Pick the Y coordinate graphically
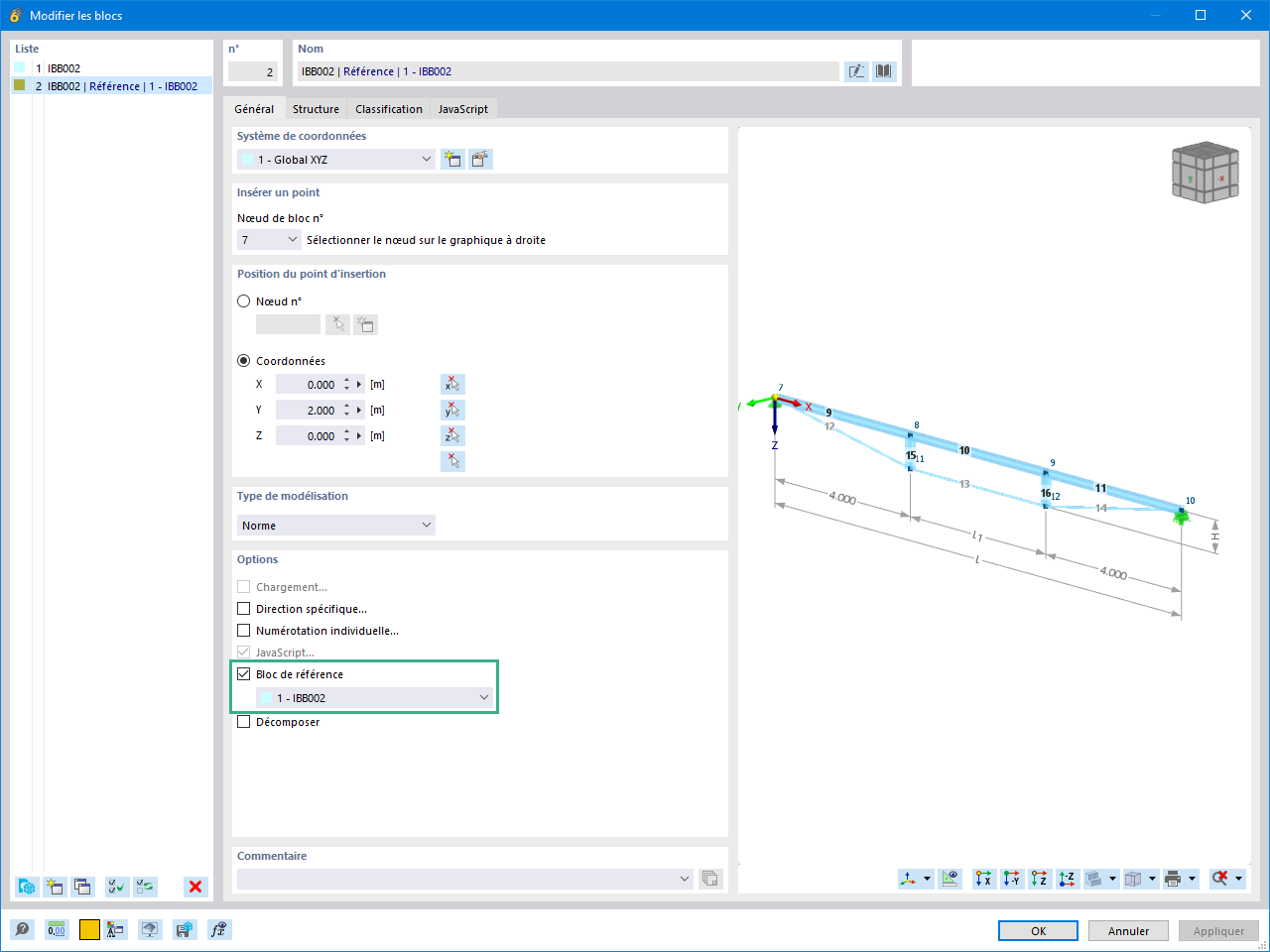1270x952 pixels. tap(452, 411)
